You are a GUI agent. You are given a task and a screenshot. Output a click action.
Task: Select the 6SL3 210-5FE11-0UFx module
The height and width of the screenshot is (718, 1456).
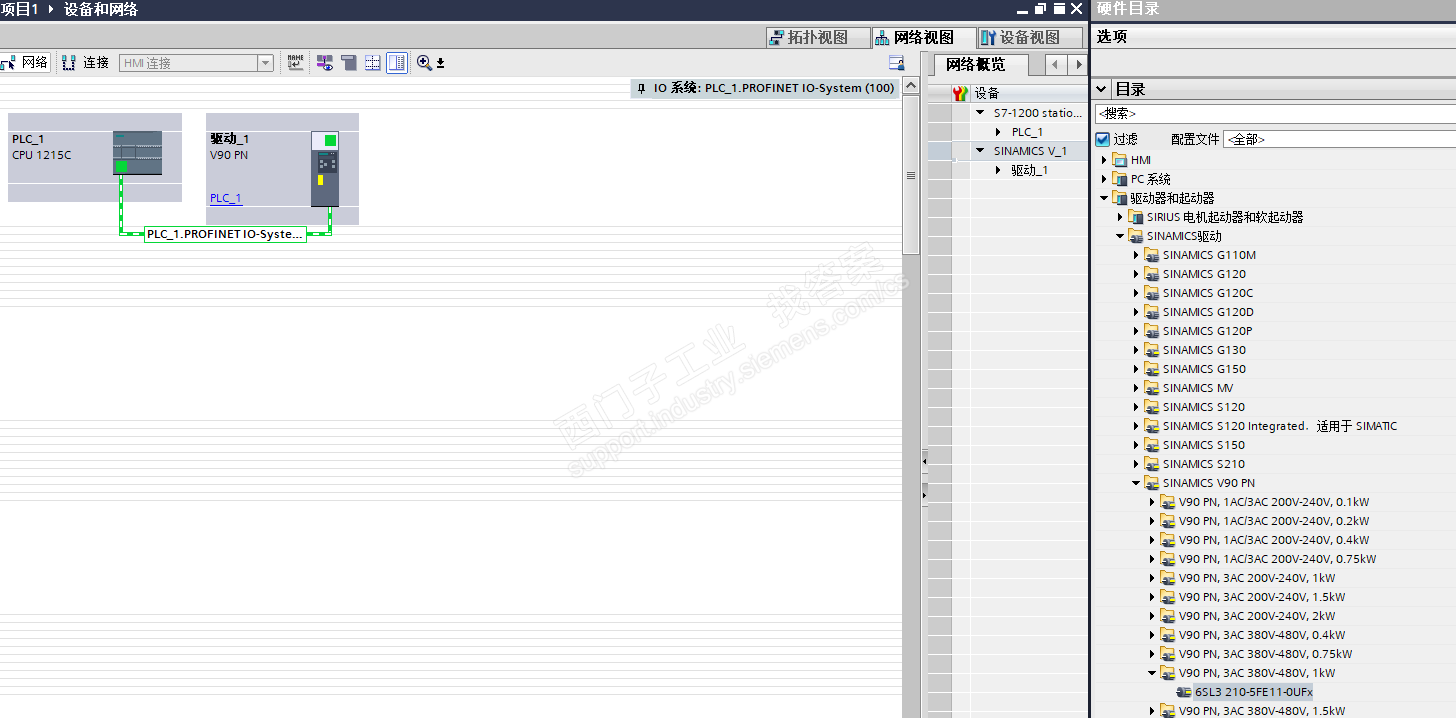pyautogui.click(x=1253, y=692)
